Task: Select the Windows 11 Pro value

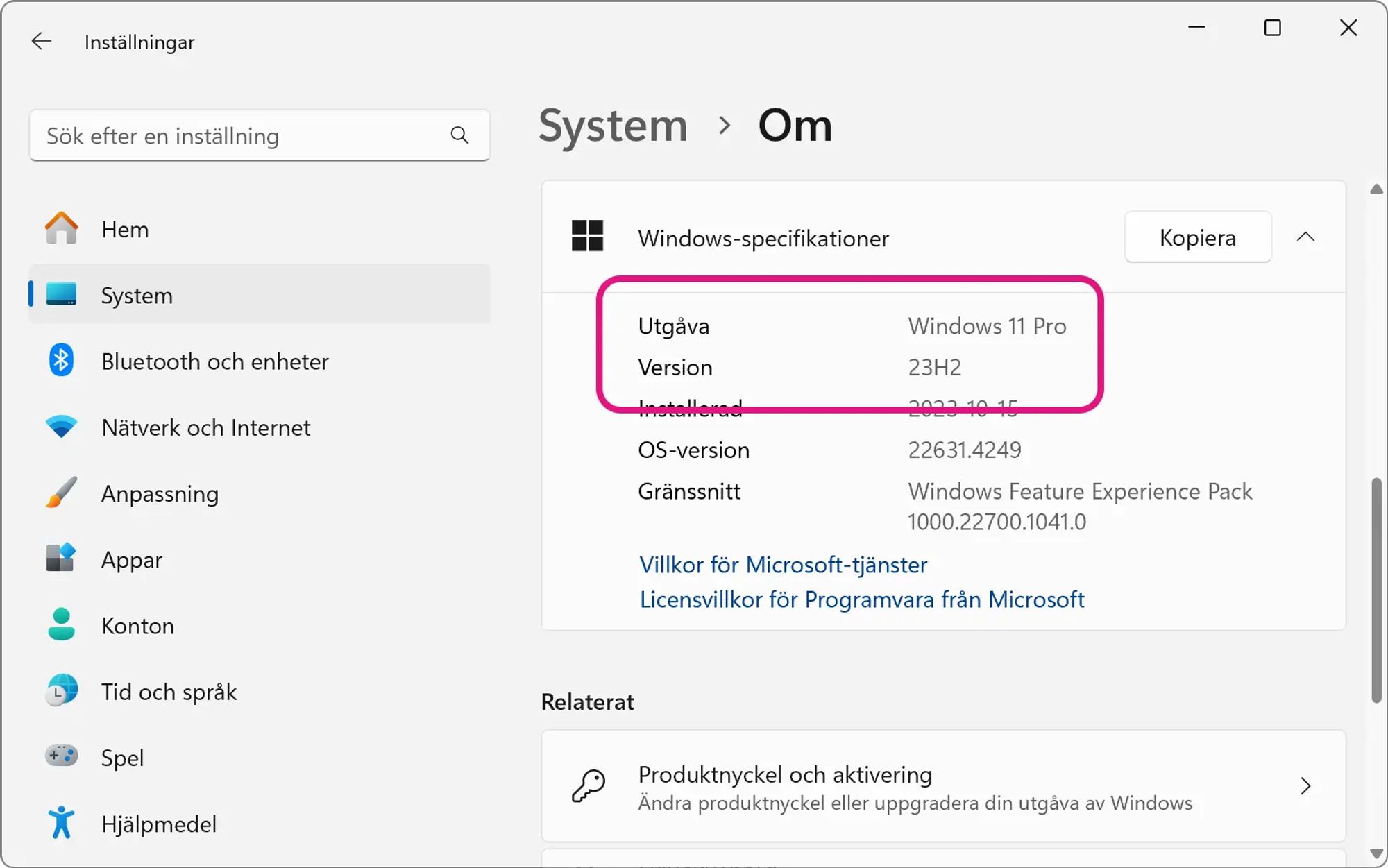Action: coord(987,326)
